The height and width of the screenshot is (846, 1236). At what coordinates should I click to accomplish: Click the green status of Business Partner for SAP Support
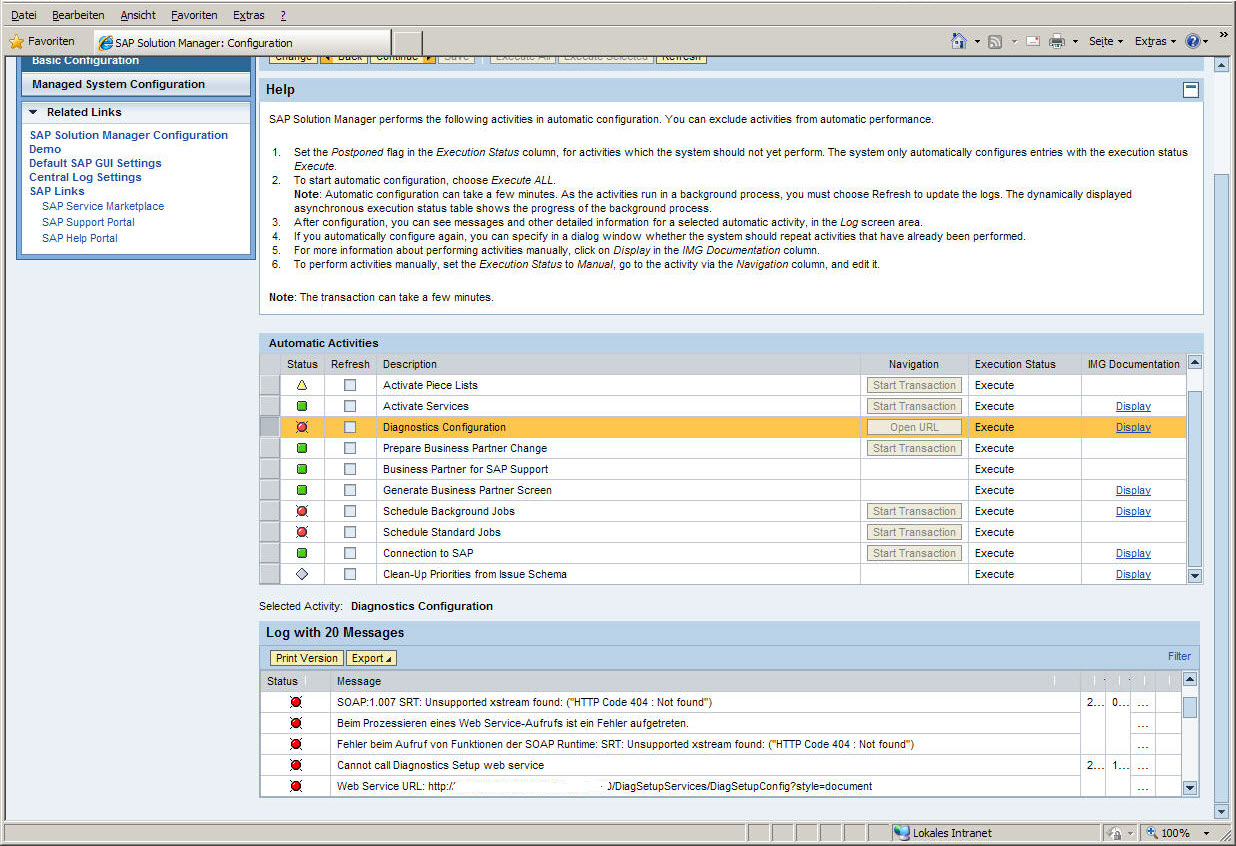click(x=302, y=469)
